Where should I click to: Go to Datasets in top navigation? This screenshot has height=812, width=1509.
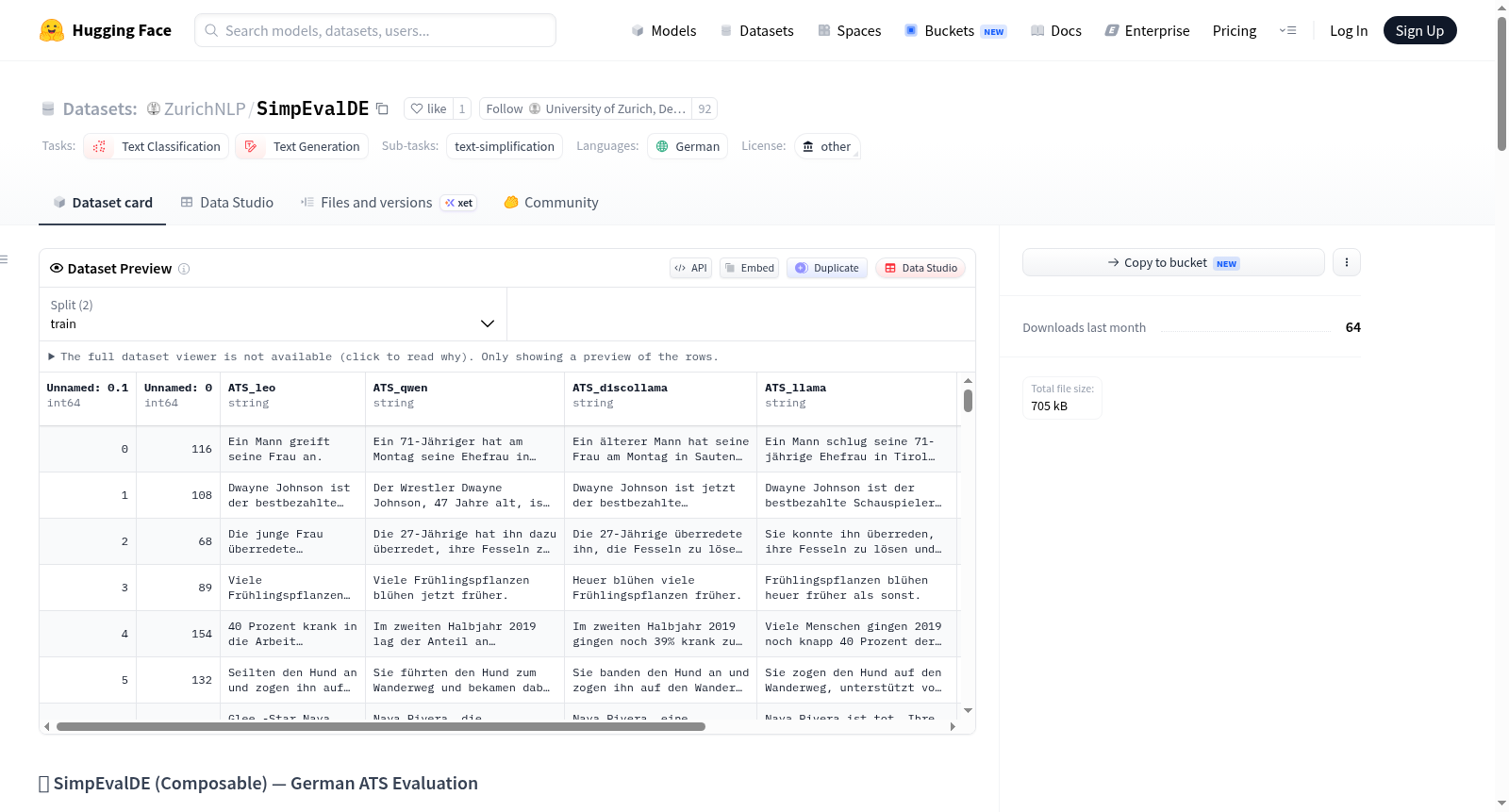coord(756,30)
